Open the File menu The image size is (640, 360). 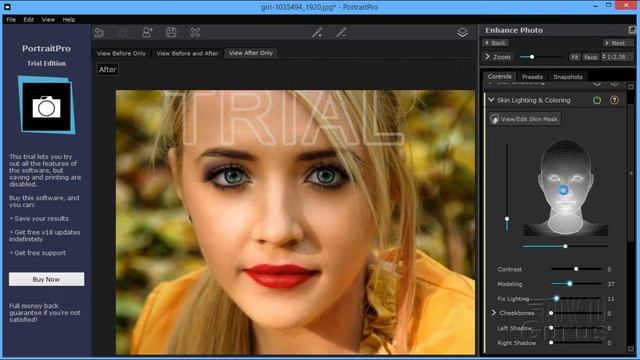[11, 19]
